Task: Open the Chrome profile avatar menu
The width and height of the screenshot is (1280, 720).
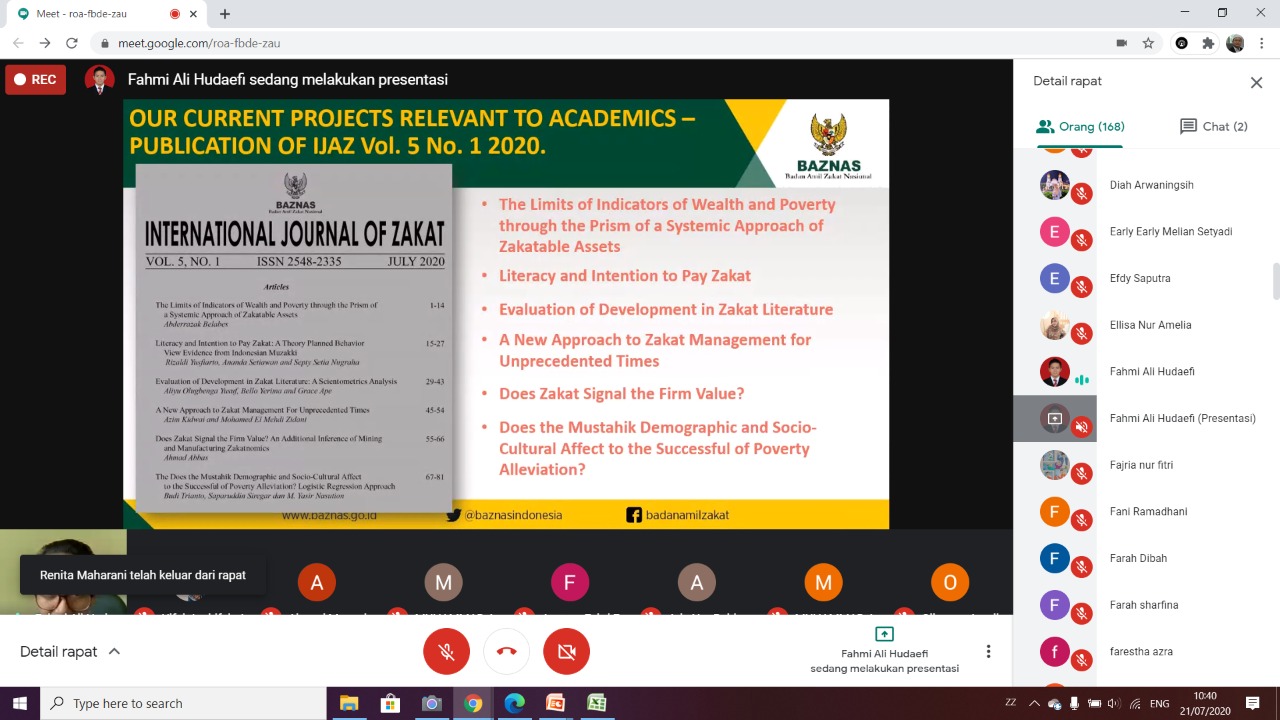Action: pyautogui.click(x=1235, y=43)
